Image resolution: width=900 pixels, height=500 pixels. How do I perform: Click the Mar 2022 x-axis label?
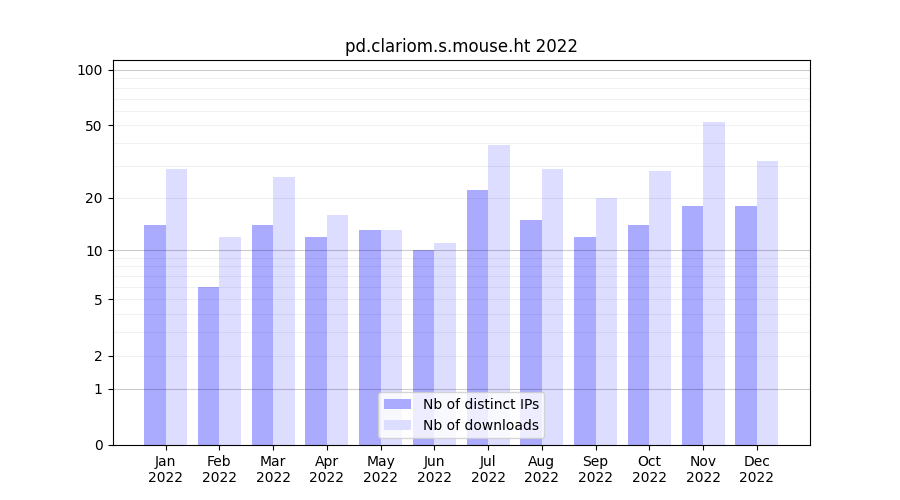[273, 469]
